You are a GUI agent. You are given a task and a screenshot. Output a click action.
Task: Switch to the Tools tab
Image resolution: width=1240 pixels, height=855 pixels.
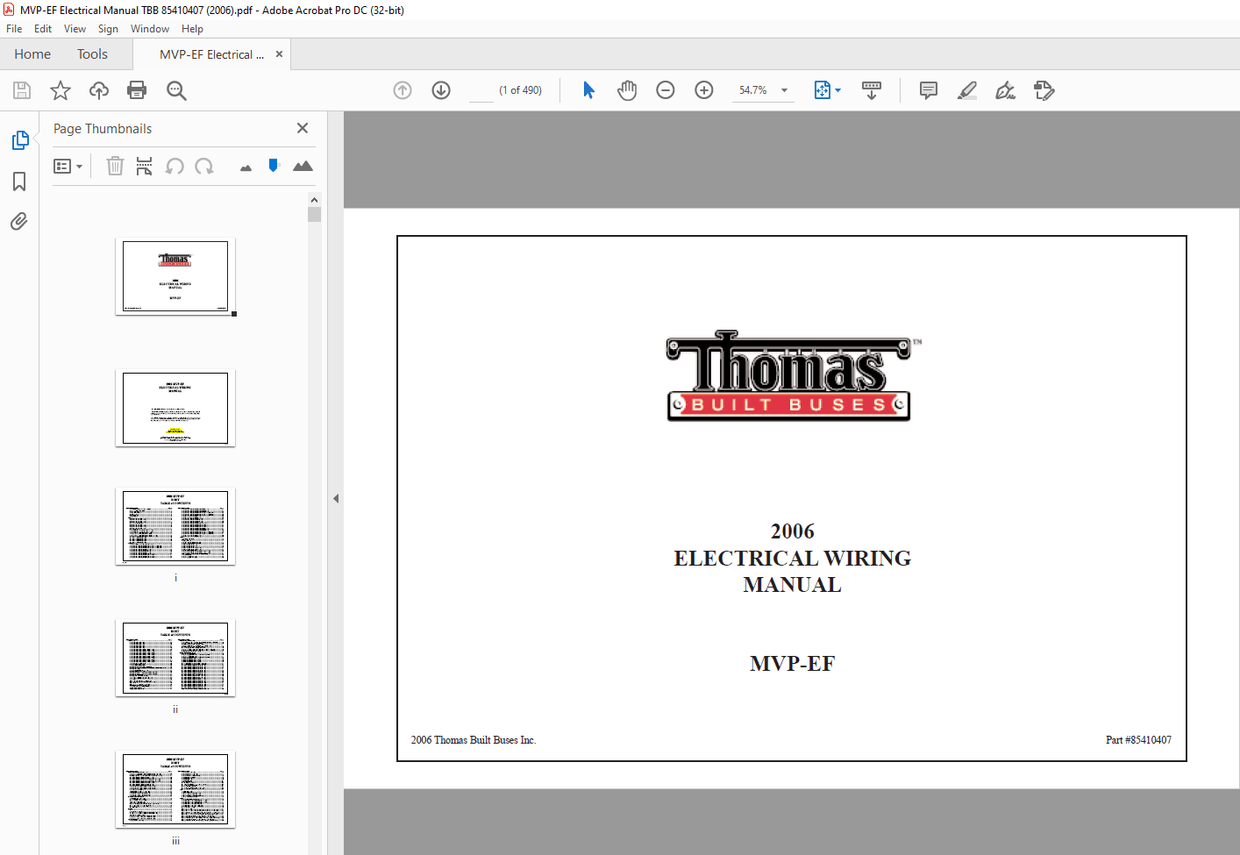tap(92, 54)
